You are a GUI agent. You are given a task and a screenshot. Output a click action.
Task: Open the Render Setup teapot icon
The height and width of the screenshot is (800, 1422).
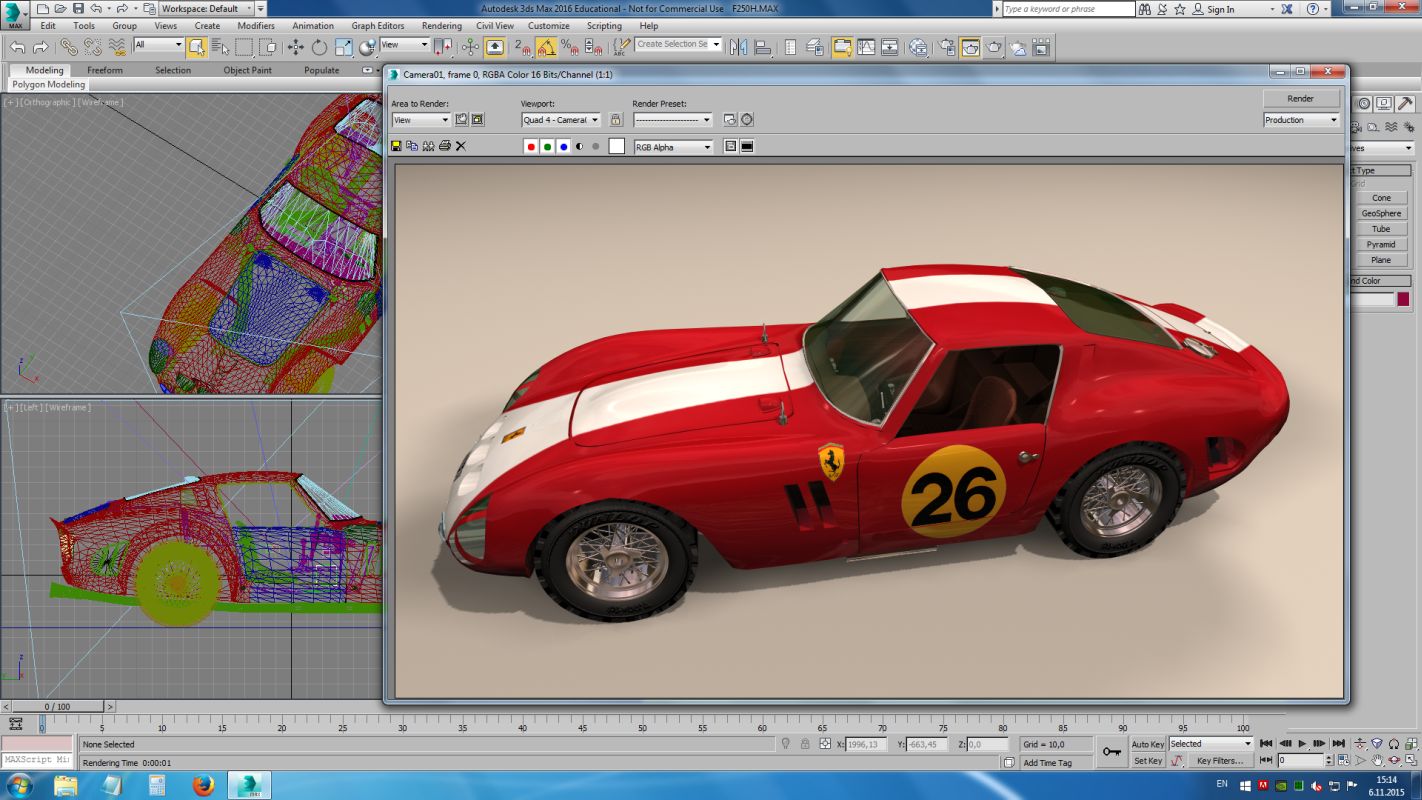tap(946, 46)
